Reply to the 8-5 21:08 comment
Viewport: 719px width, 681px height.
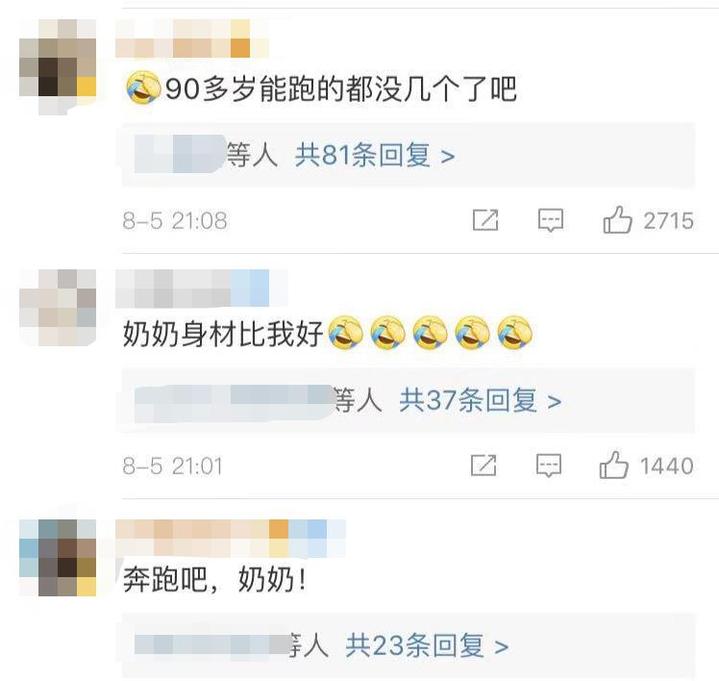550,221
